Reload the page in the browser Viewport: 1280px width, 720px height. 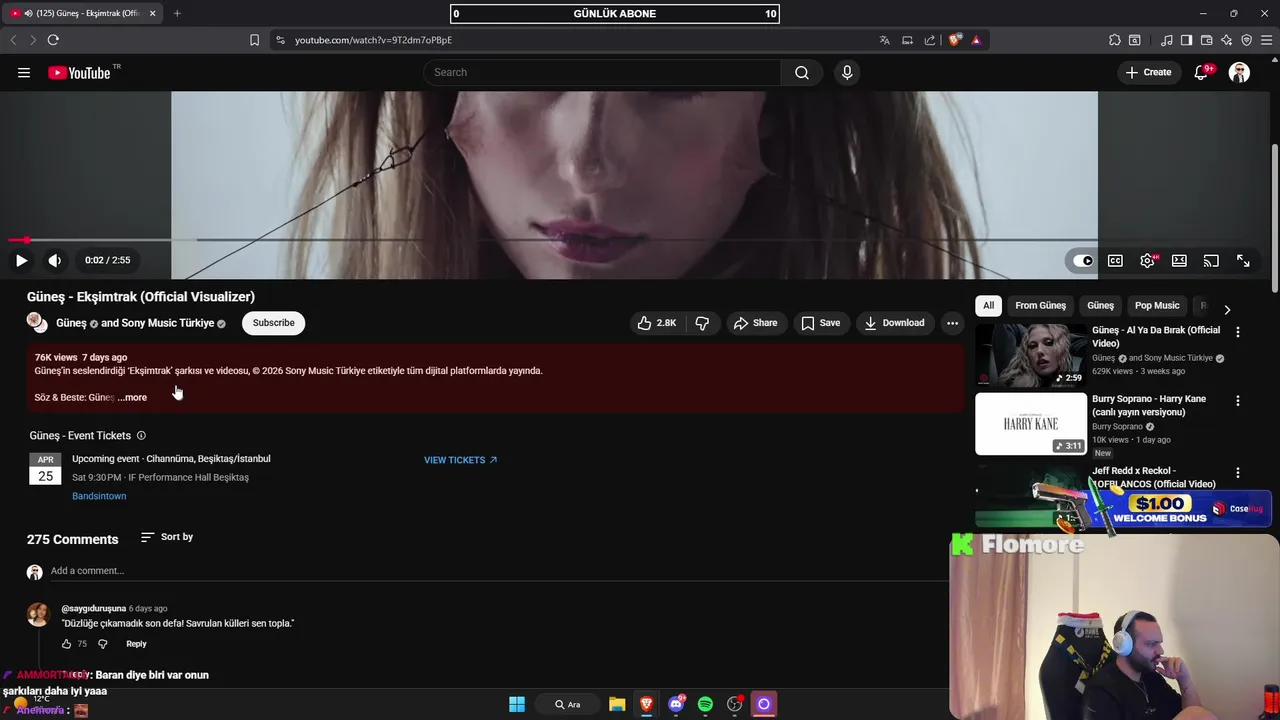coord(53,40)
